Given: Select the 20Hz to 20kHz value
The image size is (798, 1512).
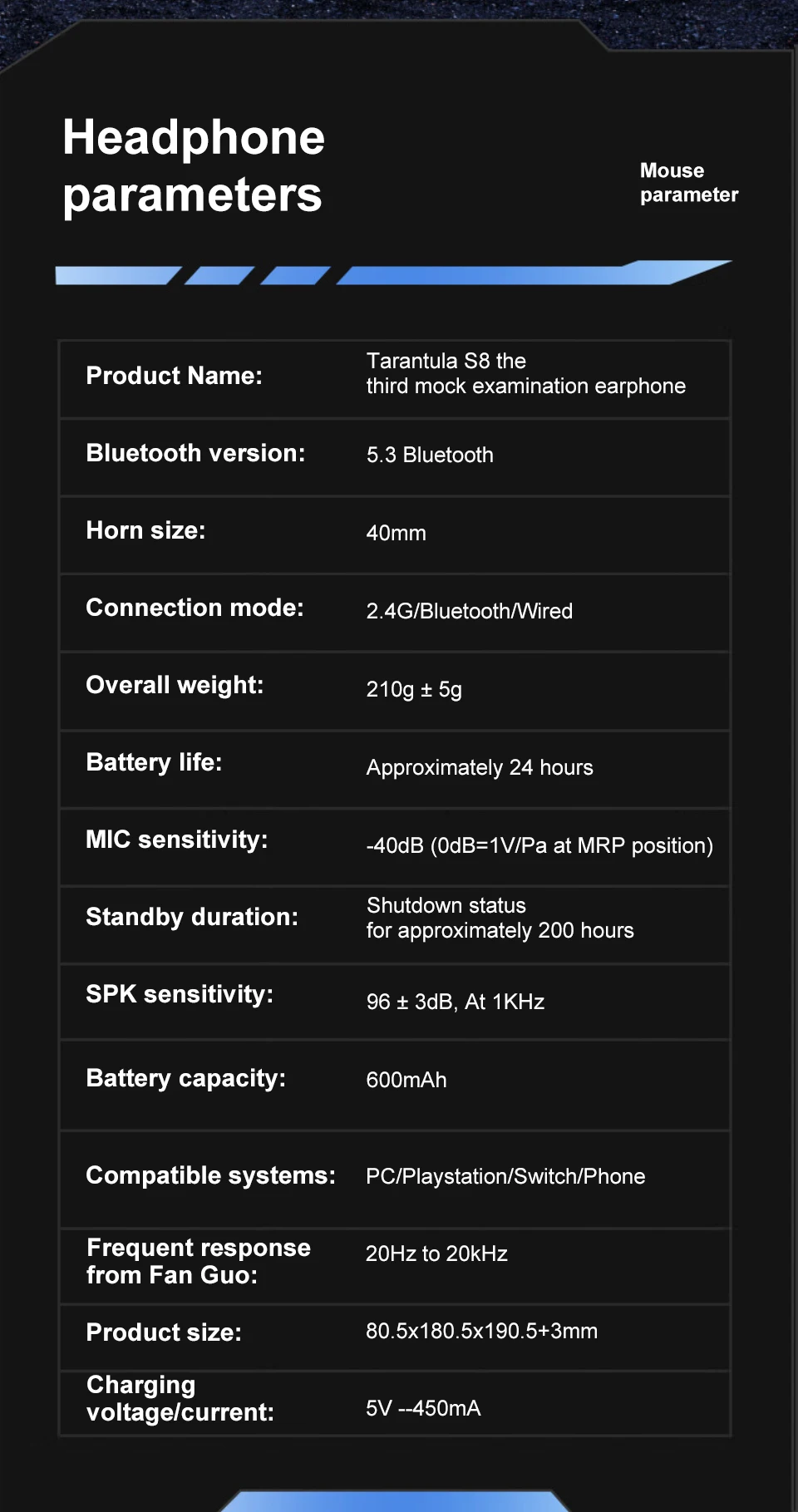Looking at the screenshot, I should [436, 1253].
